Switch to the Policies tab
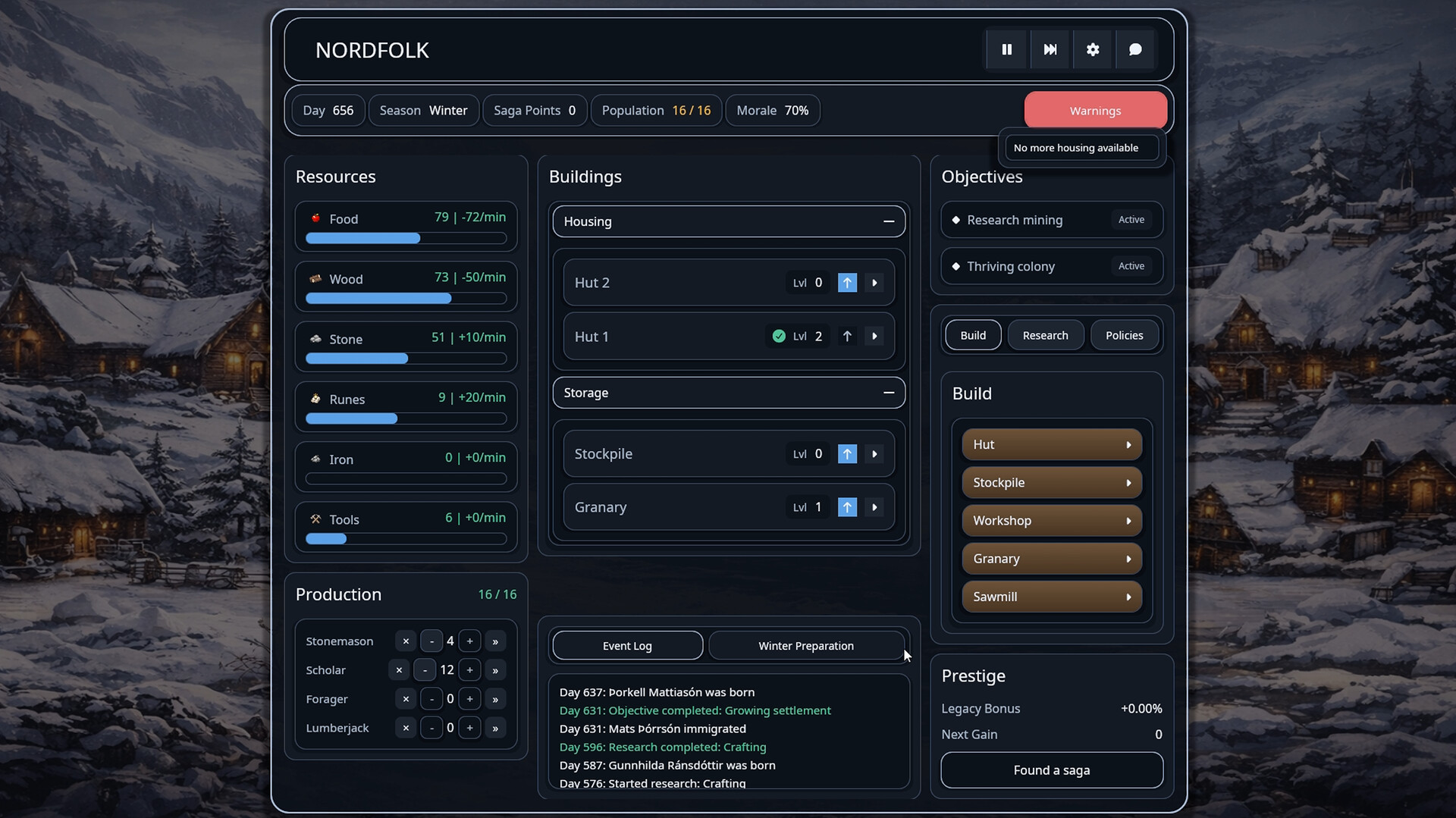The image size is (1456, 818). 1124,335
